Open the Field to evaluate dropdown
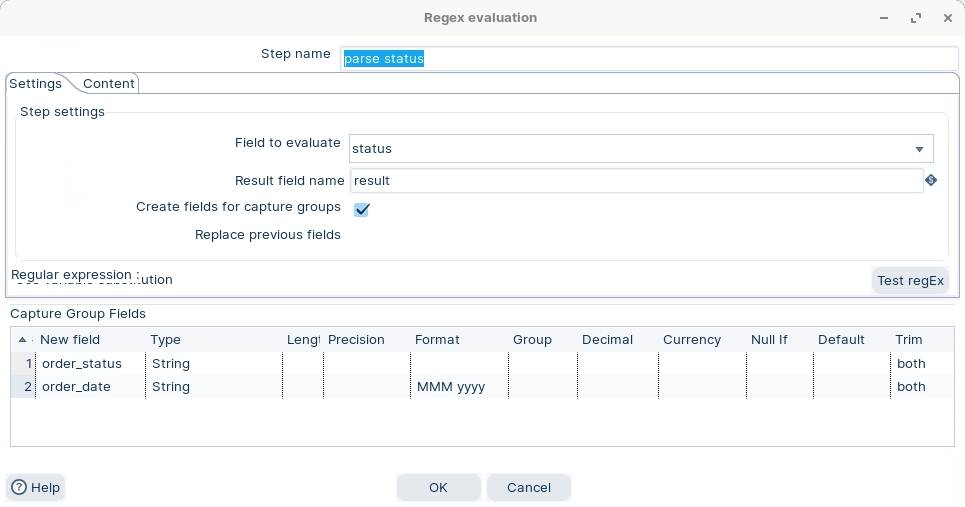The width and height of the screenshot is (965, 507). click(x=918, y=149)
